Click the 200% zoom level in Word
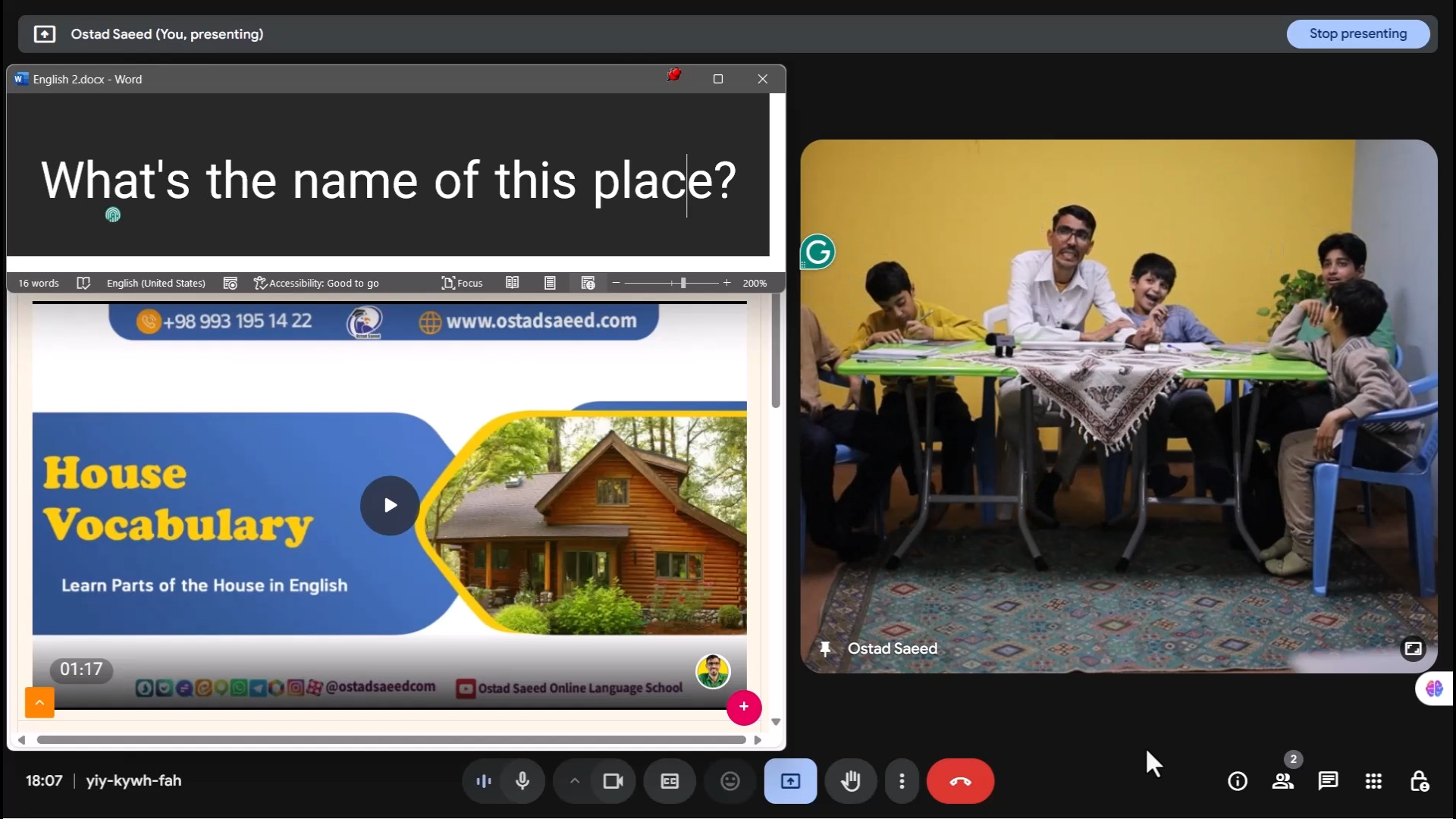1456x819 pixels. pos(755,283)
